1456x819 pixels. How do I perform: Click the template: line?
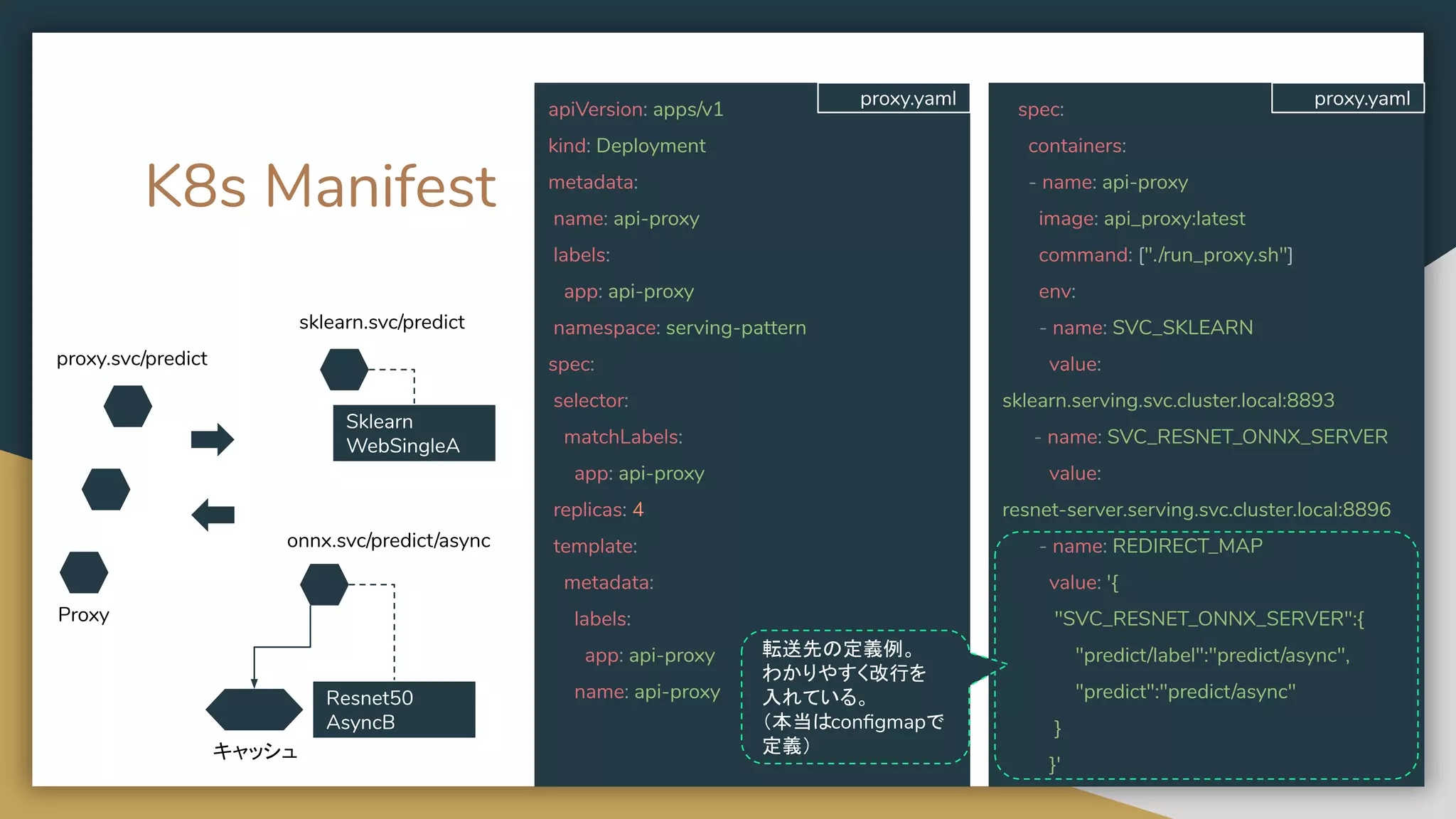point(595,546)
